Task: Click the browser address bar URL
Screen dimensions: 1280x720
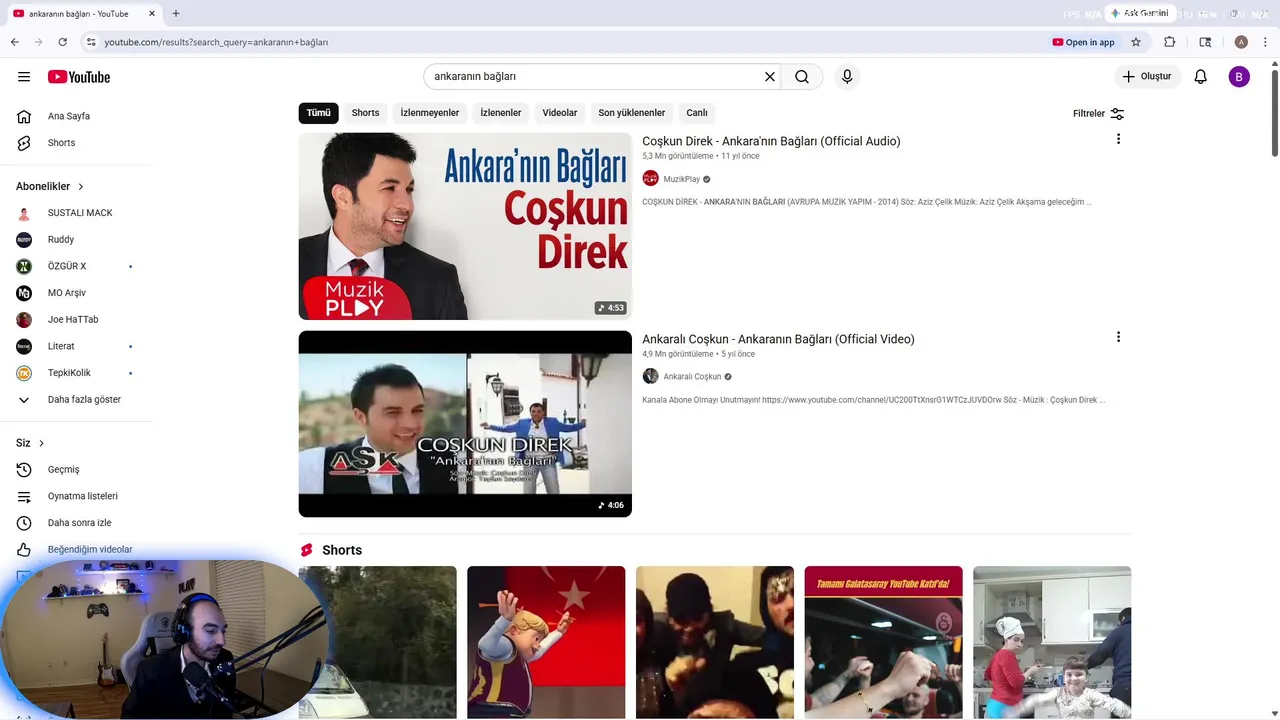Action: tap(216, 42)
